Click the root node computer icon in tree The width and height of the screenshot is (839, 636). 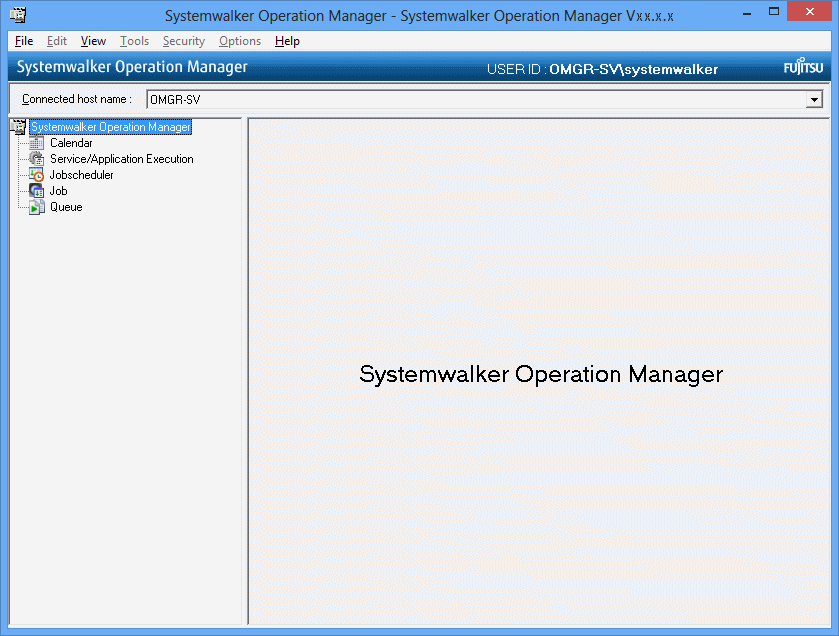pyautogui.click(x=18, y=127)
